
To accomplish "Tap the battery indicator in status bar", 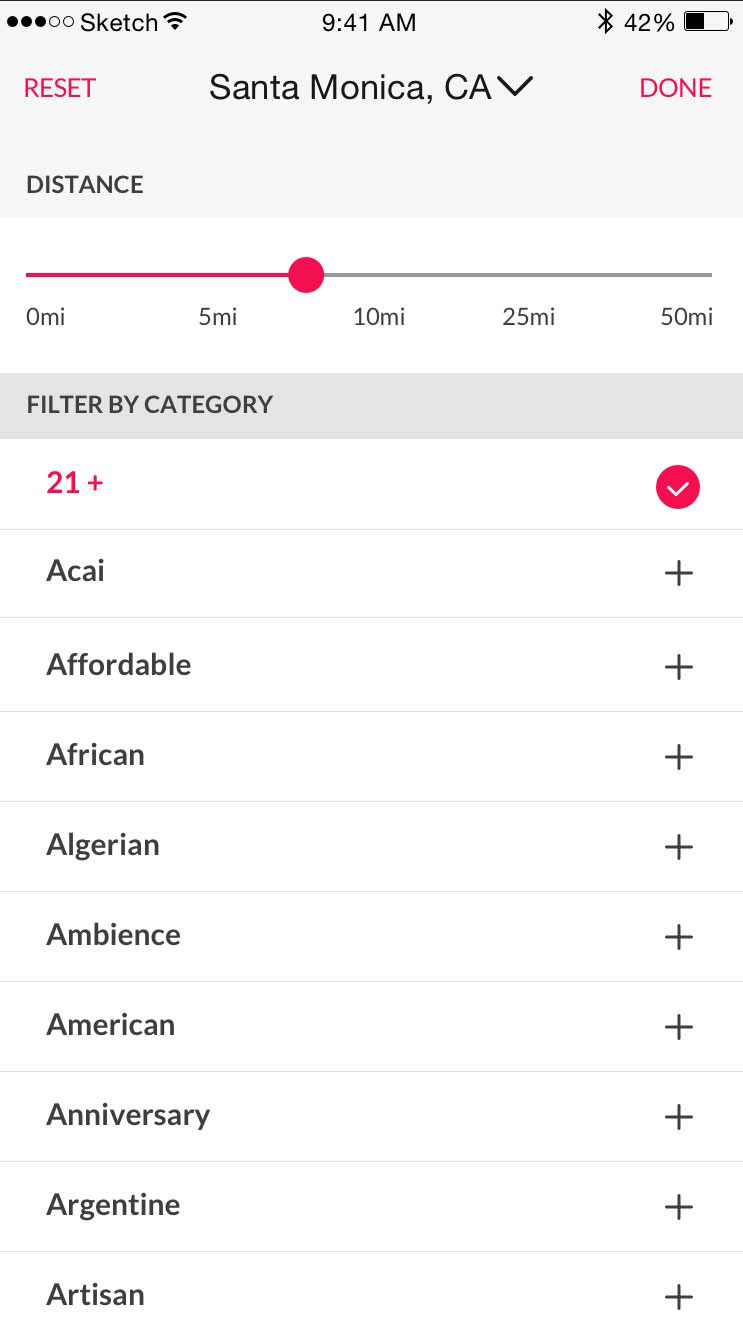I will pyautogui.click(x=708, y=22).
